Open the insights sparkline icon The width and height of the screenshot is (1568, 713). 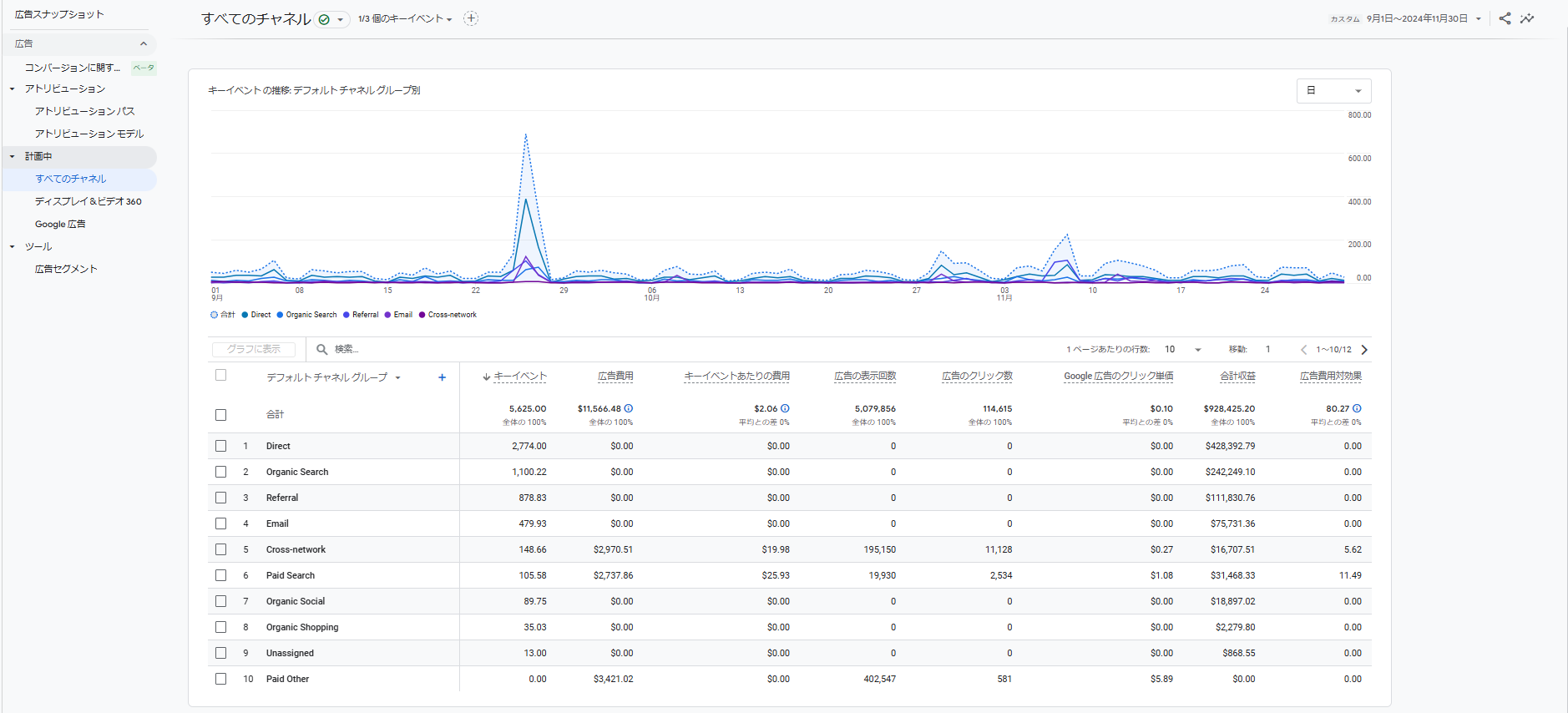pyautogui.click(x=1527, y=18)
